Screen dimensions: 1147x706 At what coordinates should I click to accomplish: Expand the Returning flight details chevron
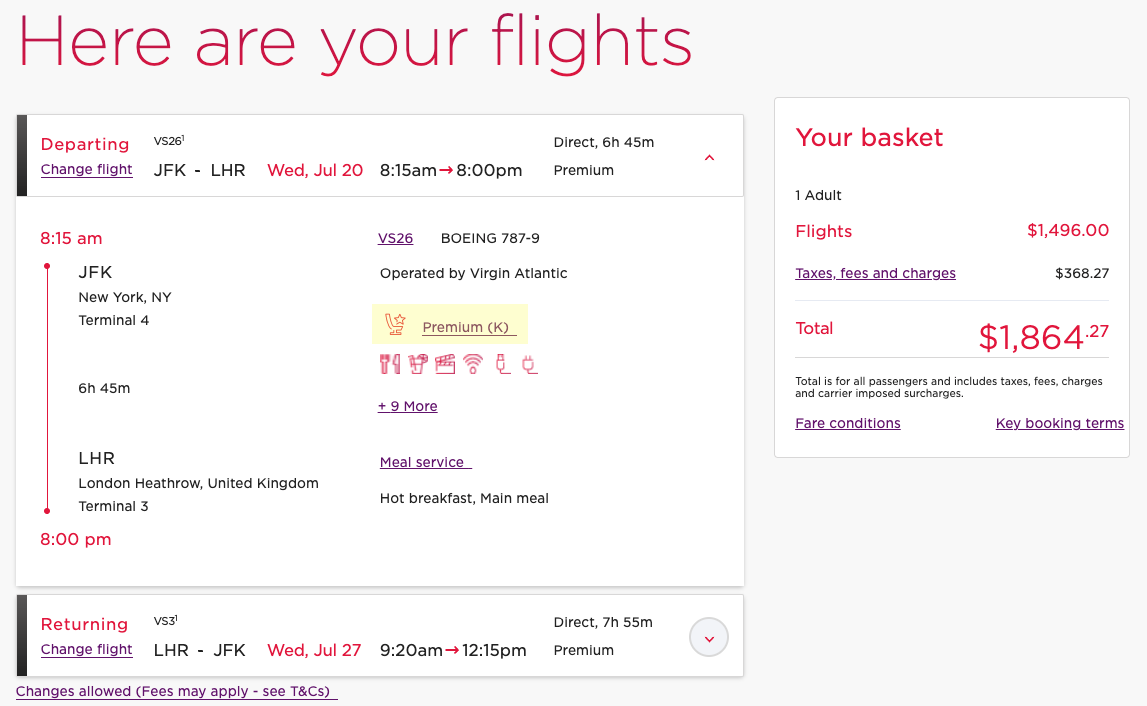708,636
